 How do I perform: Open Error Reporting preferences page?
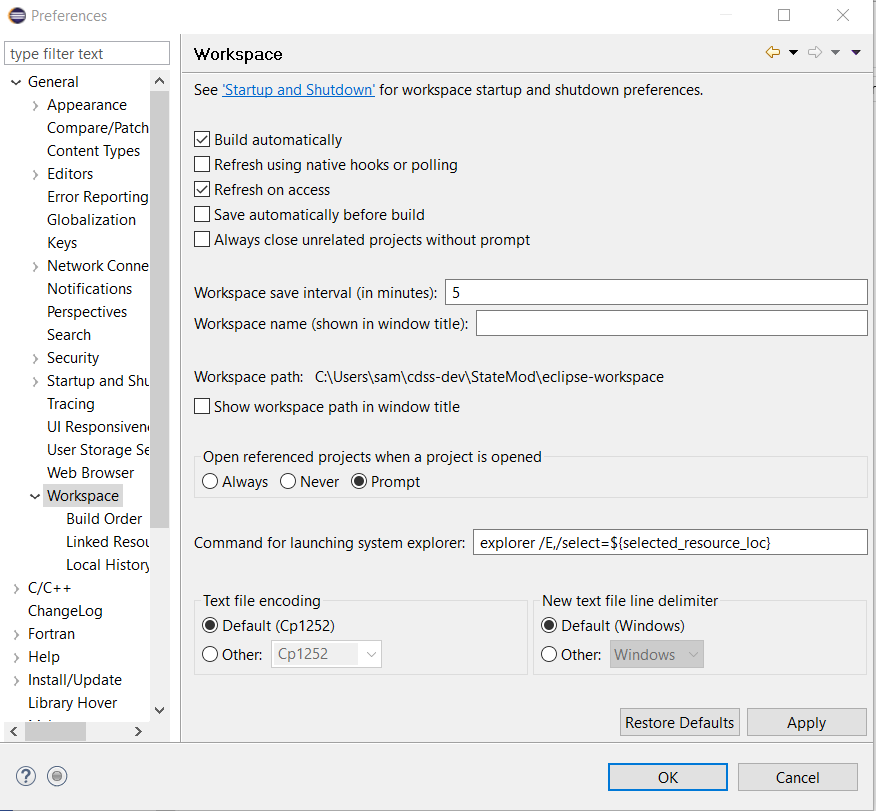tap(98, 197)
